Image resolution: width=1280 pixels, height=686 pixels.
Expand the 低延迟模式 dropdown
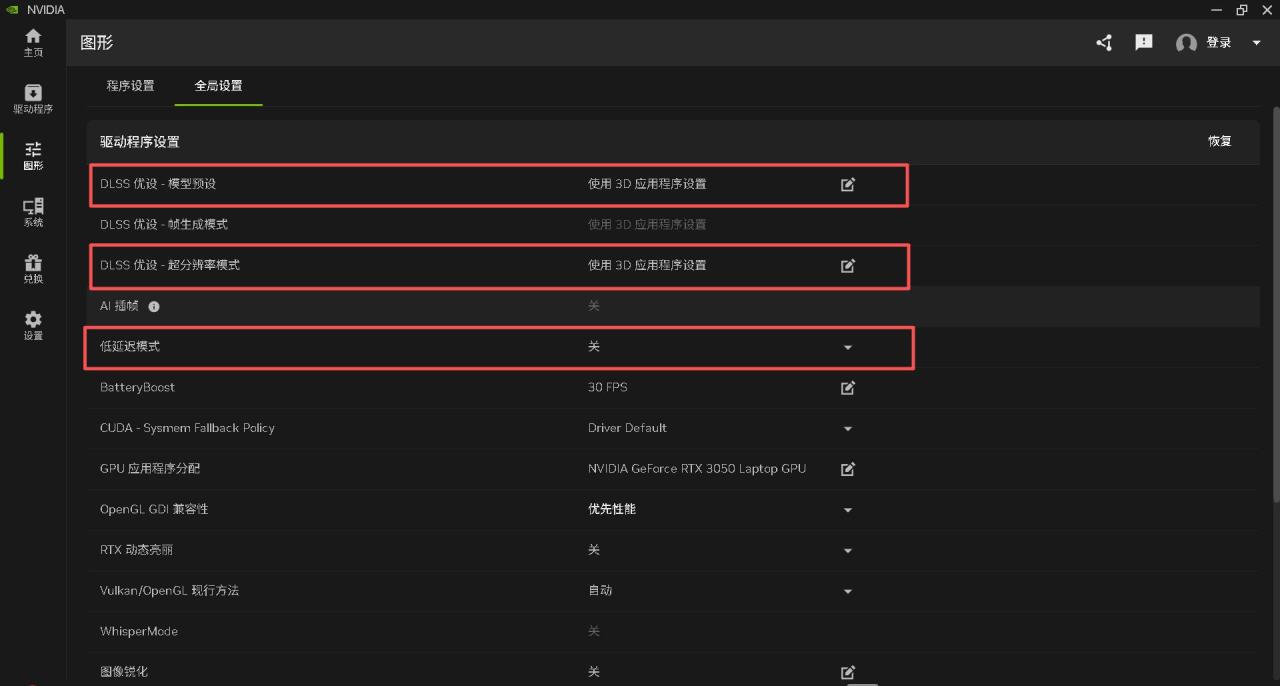[x=848, y=347]
